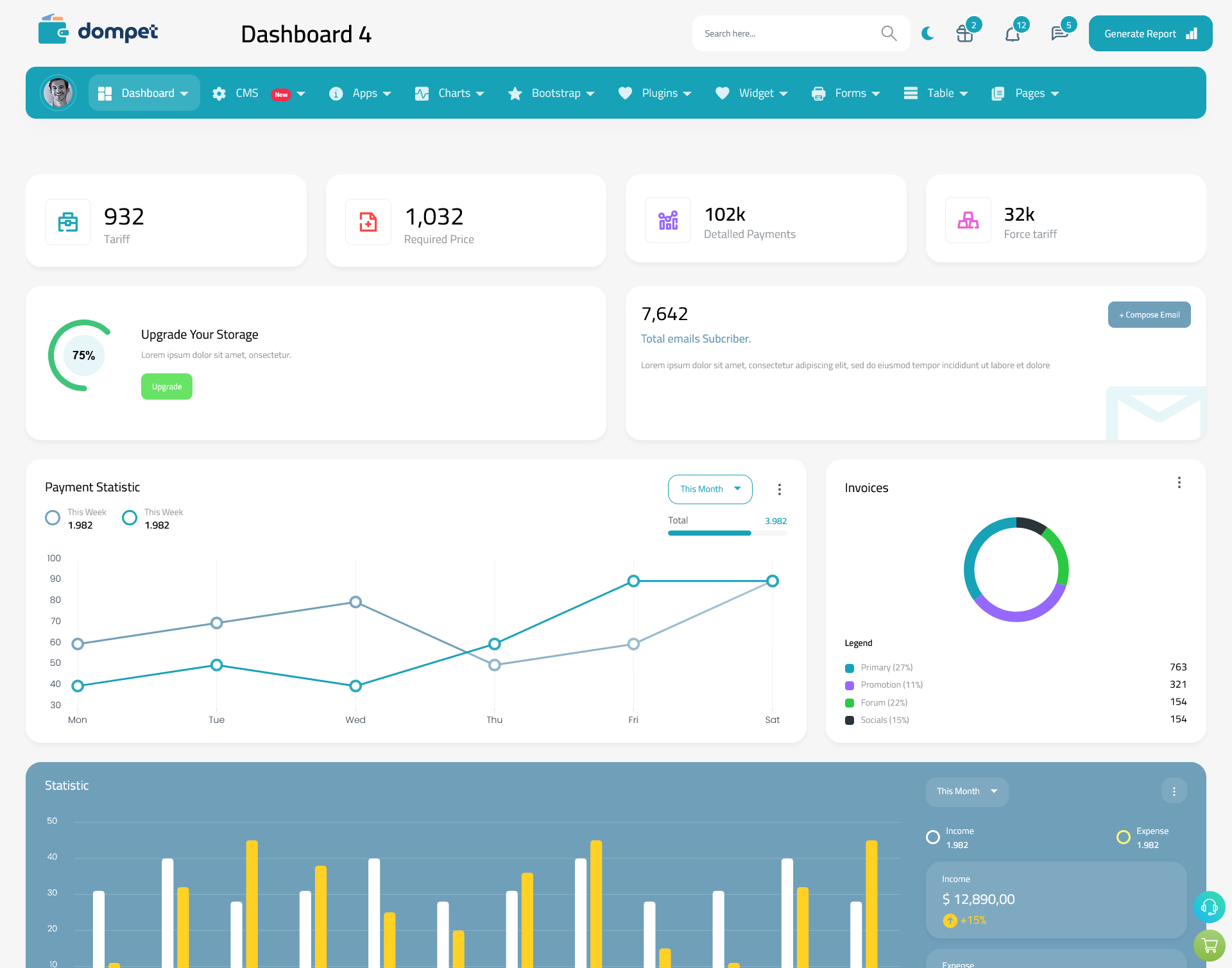1232x968 pixels.
Task: Click the Payment Statistic options three-dot menu
Action: (x=779, y=490)
